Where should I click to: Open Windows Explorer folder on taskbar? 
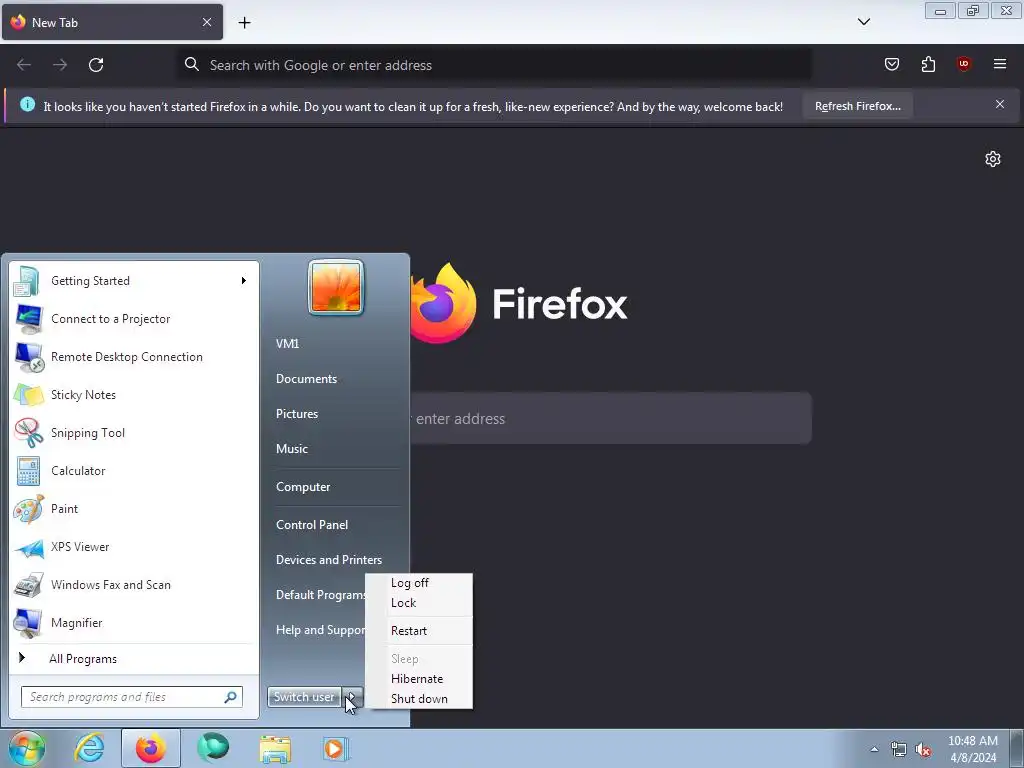(x=275, y=748)
